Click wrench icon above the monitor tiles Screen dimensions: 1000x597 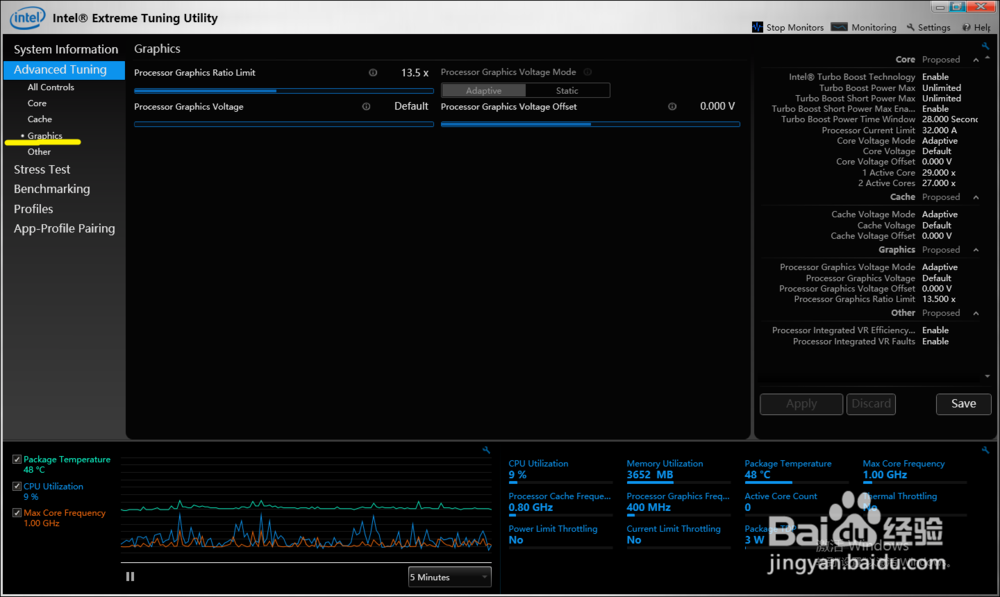tap(985, 450)
